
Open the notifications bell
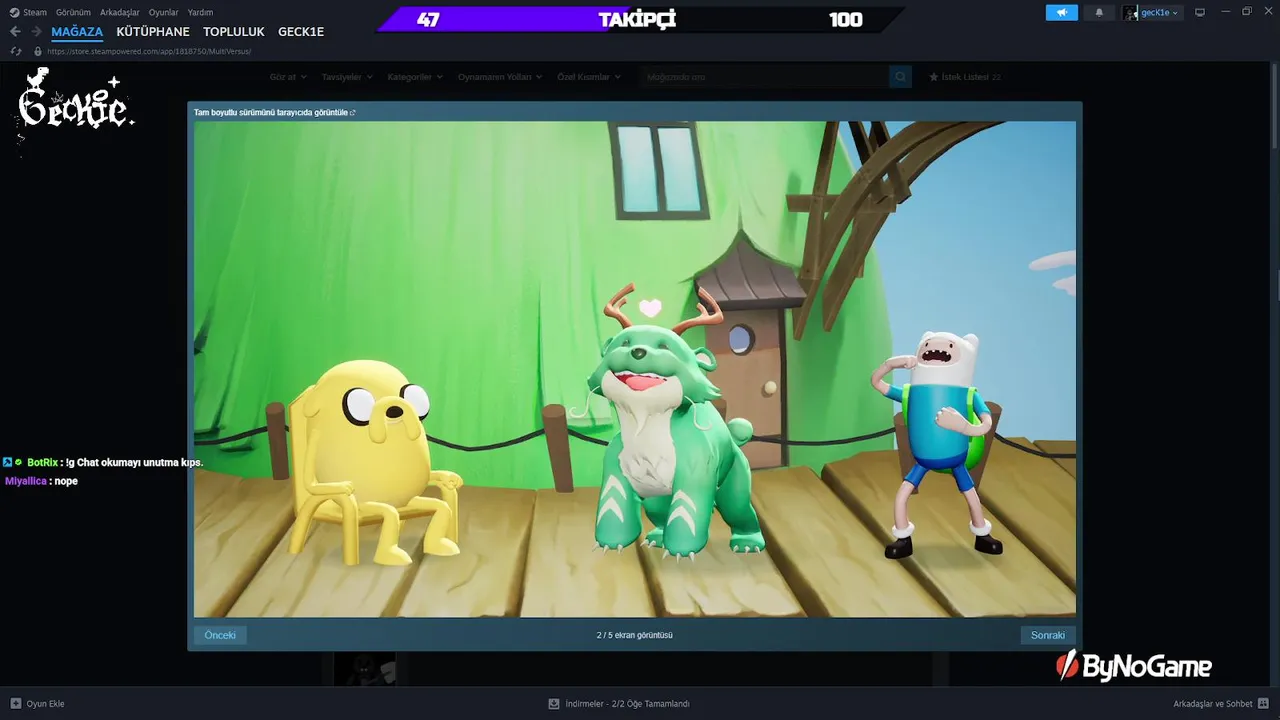(x=1099, y=13)
